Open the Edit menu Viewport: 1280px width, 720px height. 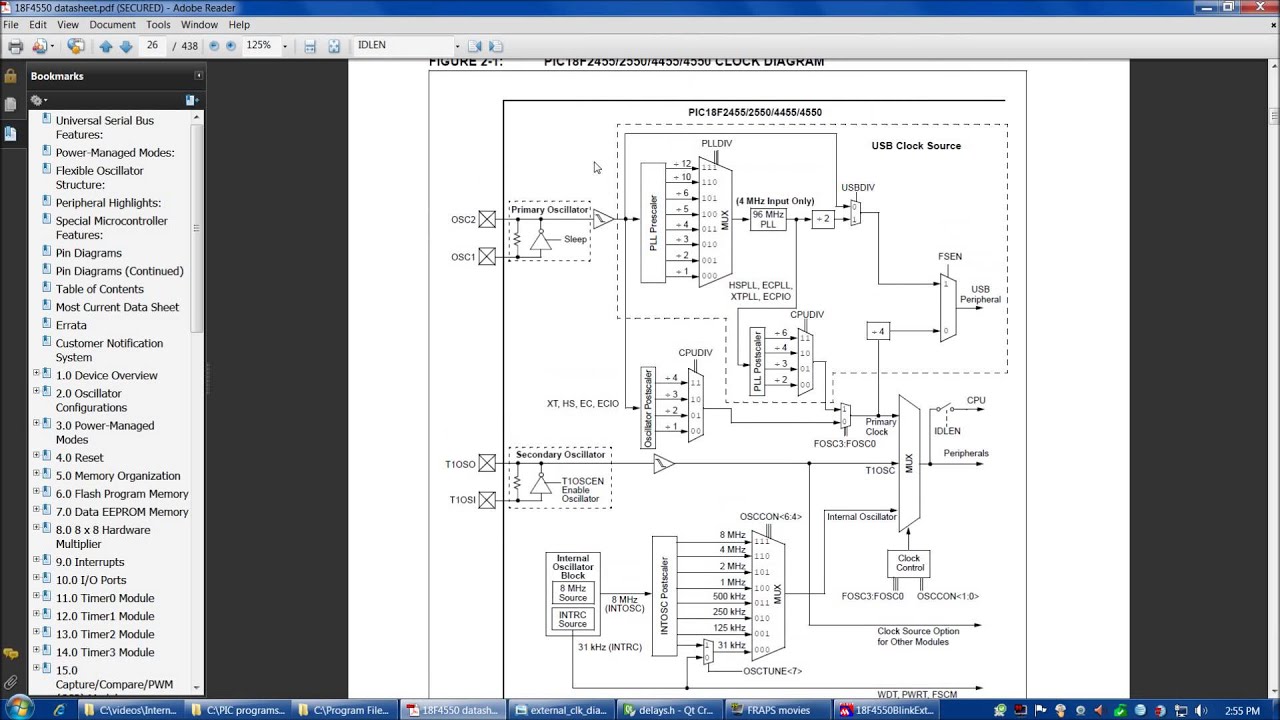(x=38, y=24)
